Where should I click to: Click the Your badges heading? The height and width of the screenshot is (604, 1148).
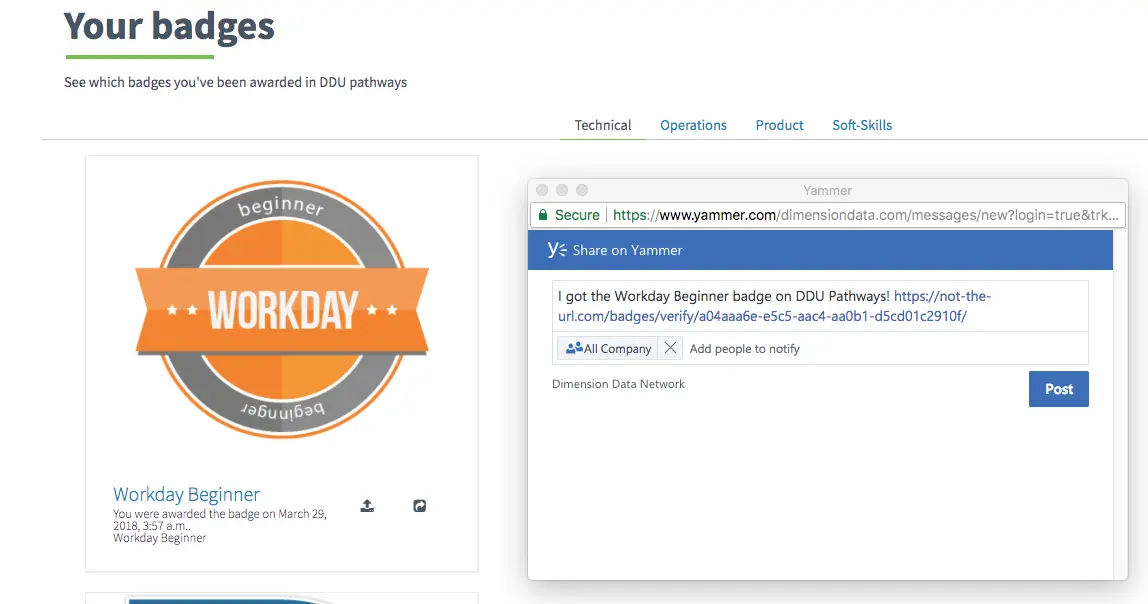coord(169,26)
